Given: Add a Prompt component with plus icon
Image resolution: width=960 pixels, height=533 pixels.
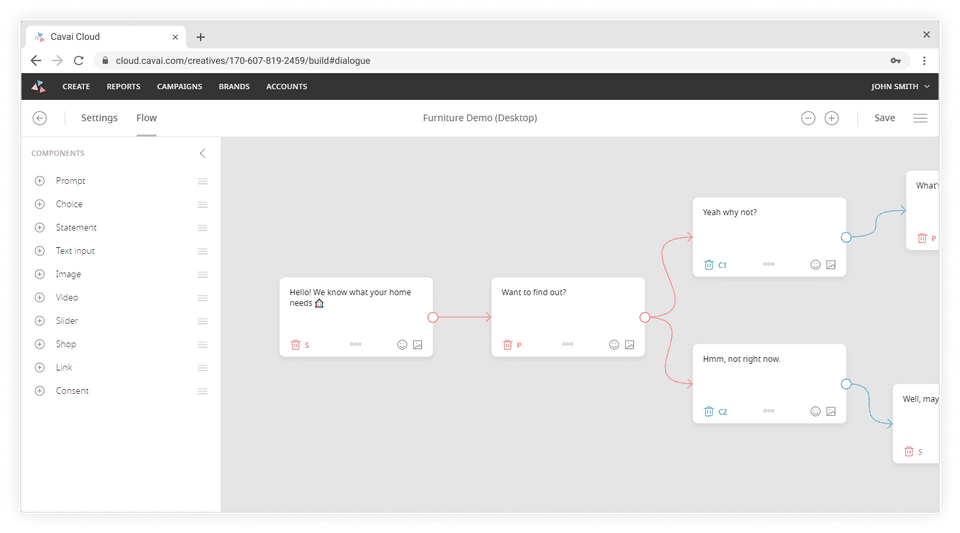Looking at the screenshot, I should (40, 181).
